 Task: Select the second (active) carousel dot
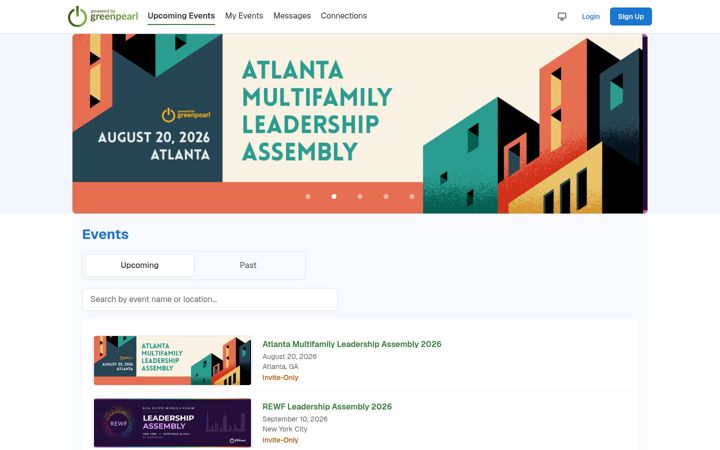pos(334,197)
